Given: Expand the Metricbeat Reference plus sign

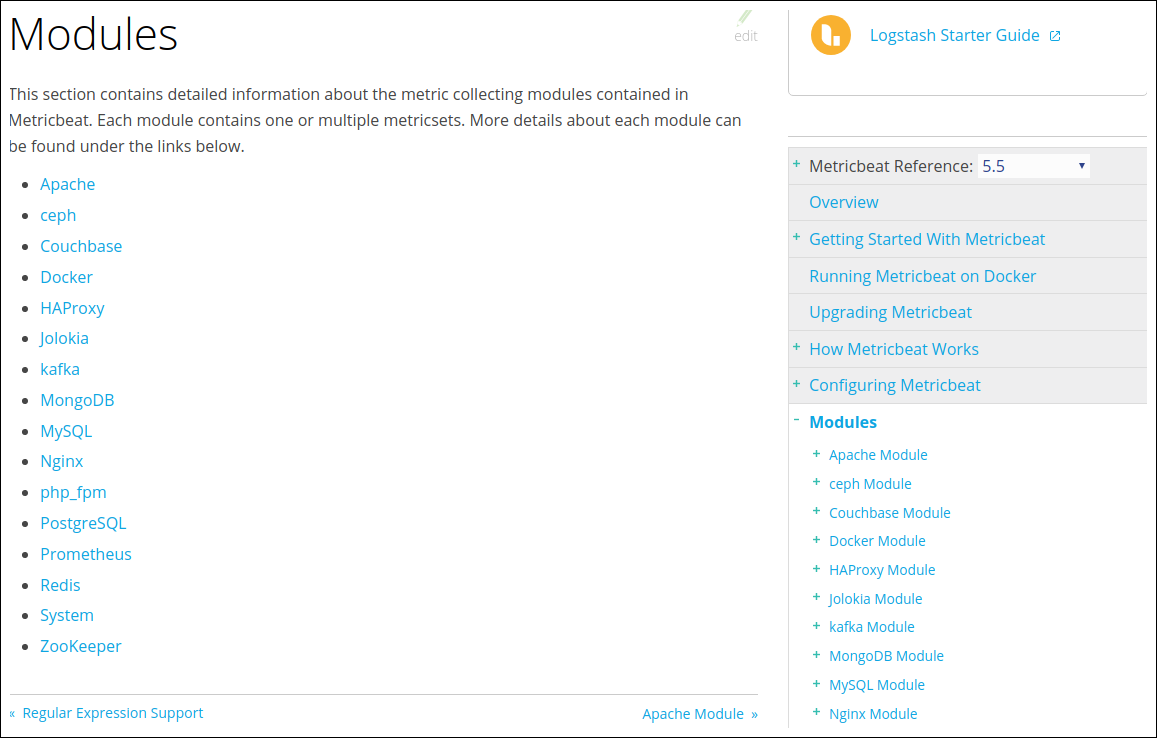Looking at the screenshot, I should pyautogui.click(x=796, y=164).
